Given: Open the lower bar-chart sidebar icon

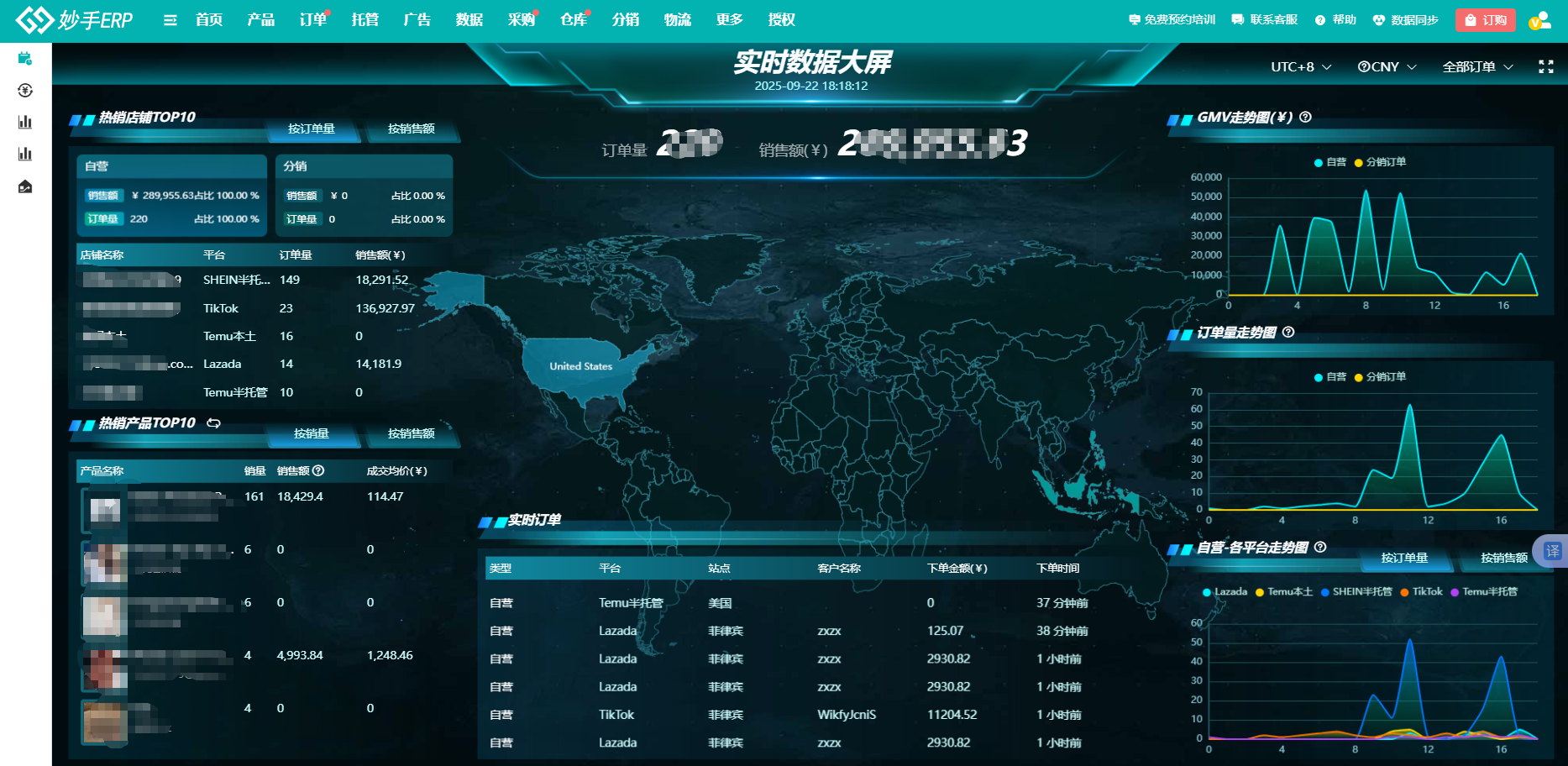Looking at the screenshot, I should pos(25,154).
